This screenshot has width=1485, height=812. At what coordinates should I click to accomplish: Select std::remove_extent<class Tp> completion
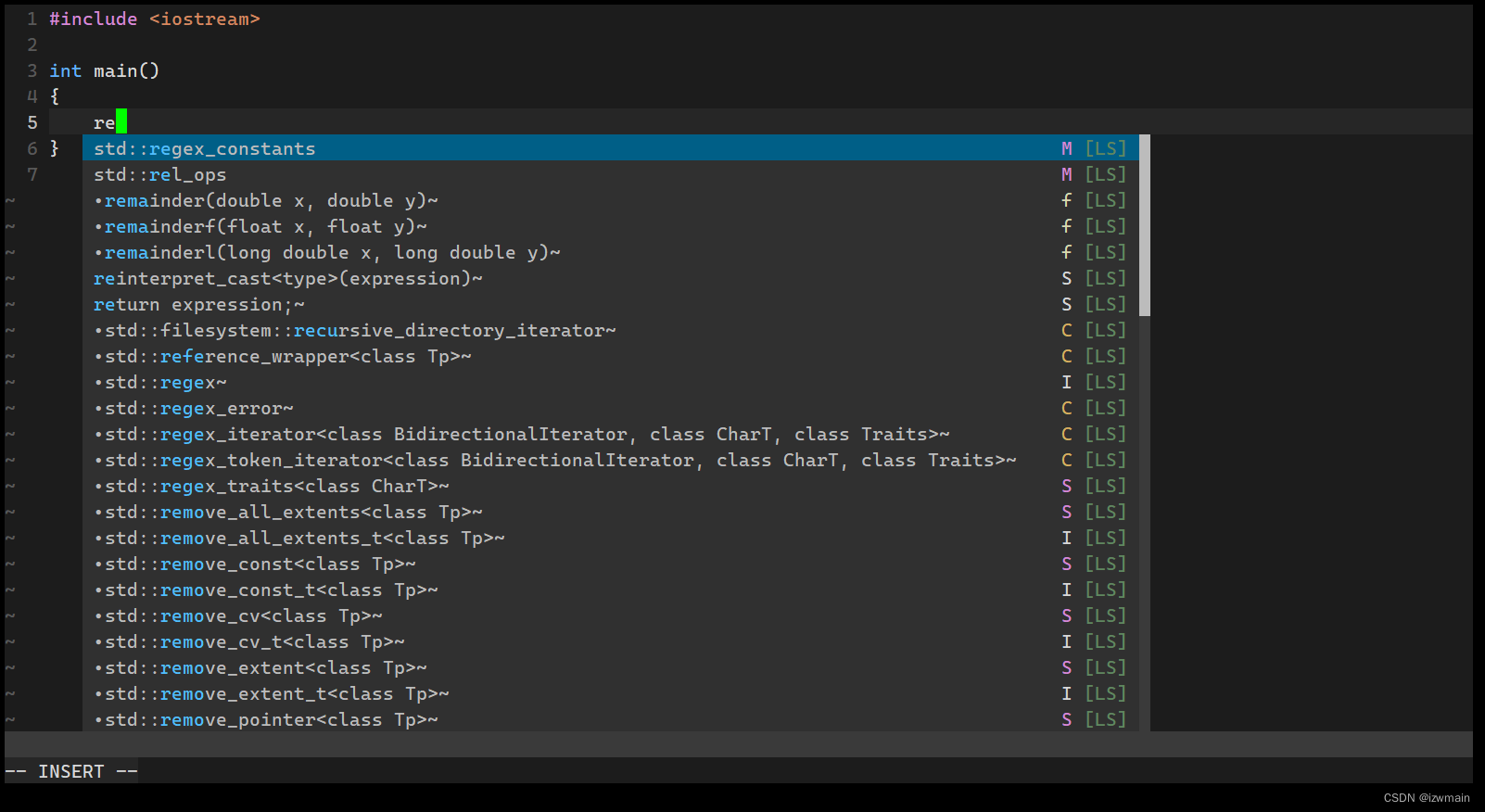pos(611,667)
